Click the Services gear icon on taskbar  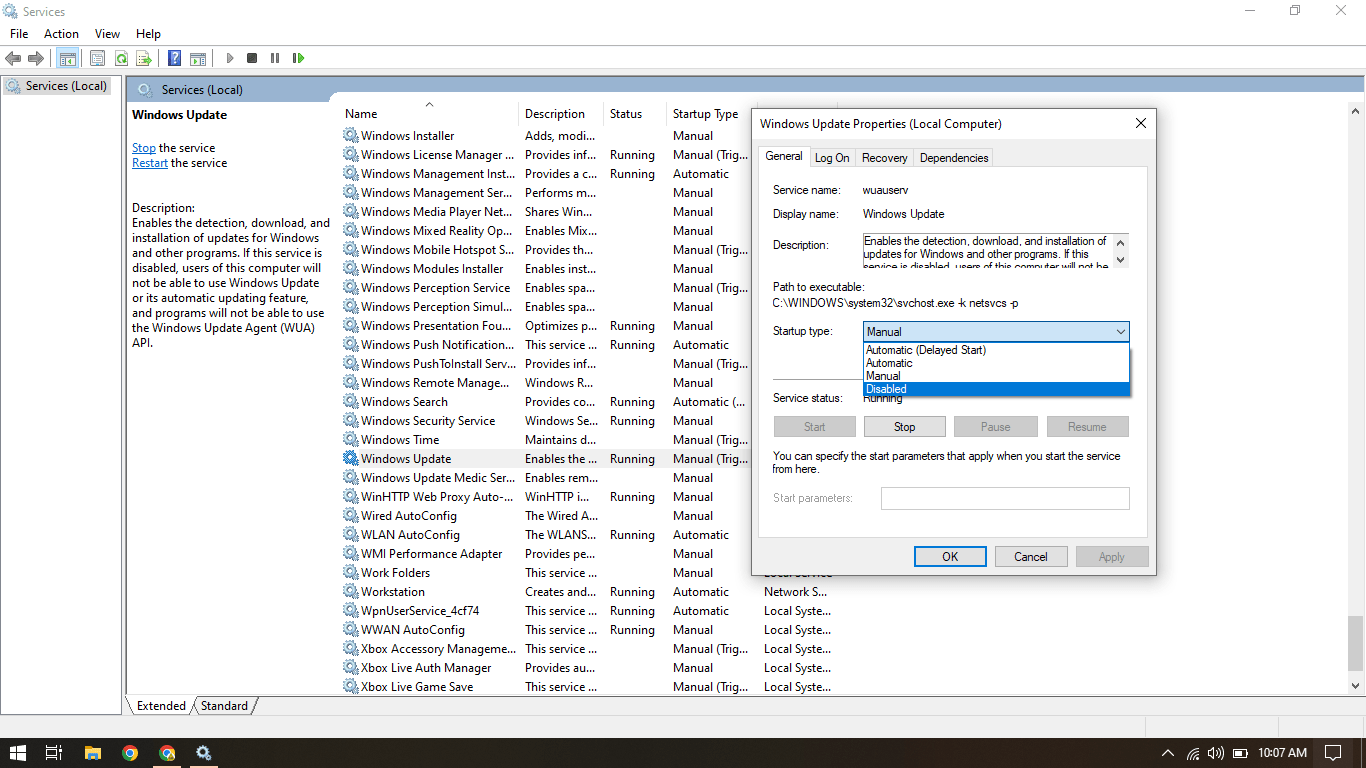[204, 753]
